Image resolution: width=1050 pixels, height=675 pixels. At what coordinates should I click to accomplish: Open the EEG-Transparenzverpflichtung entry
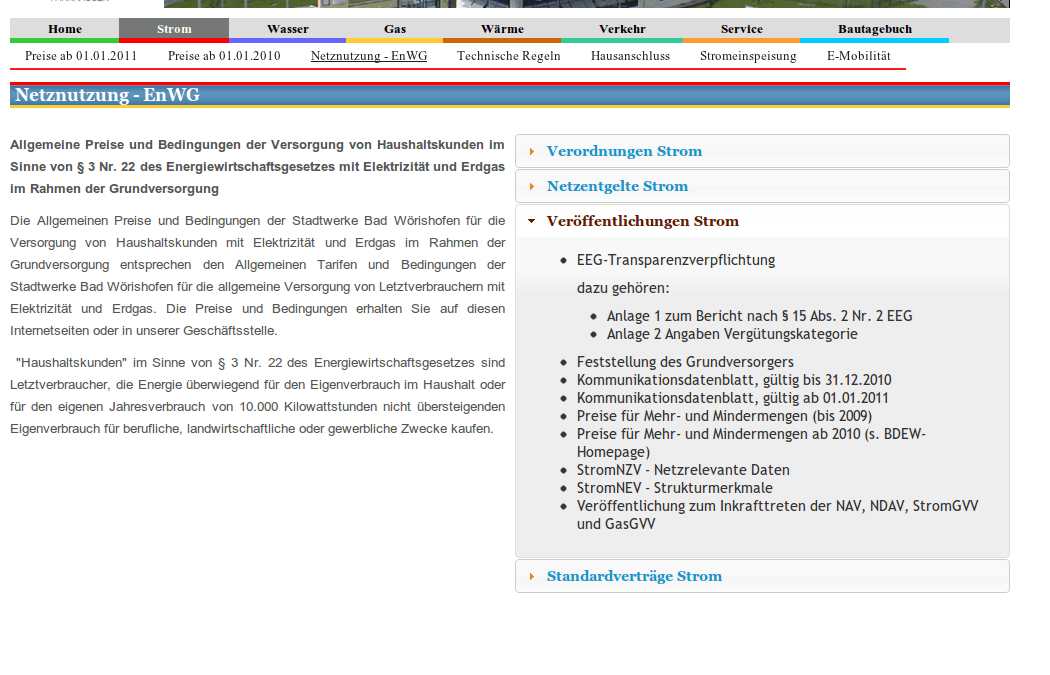coord(676,260)
